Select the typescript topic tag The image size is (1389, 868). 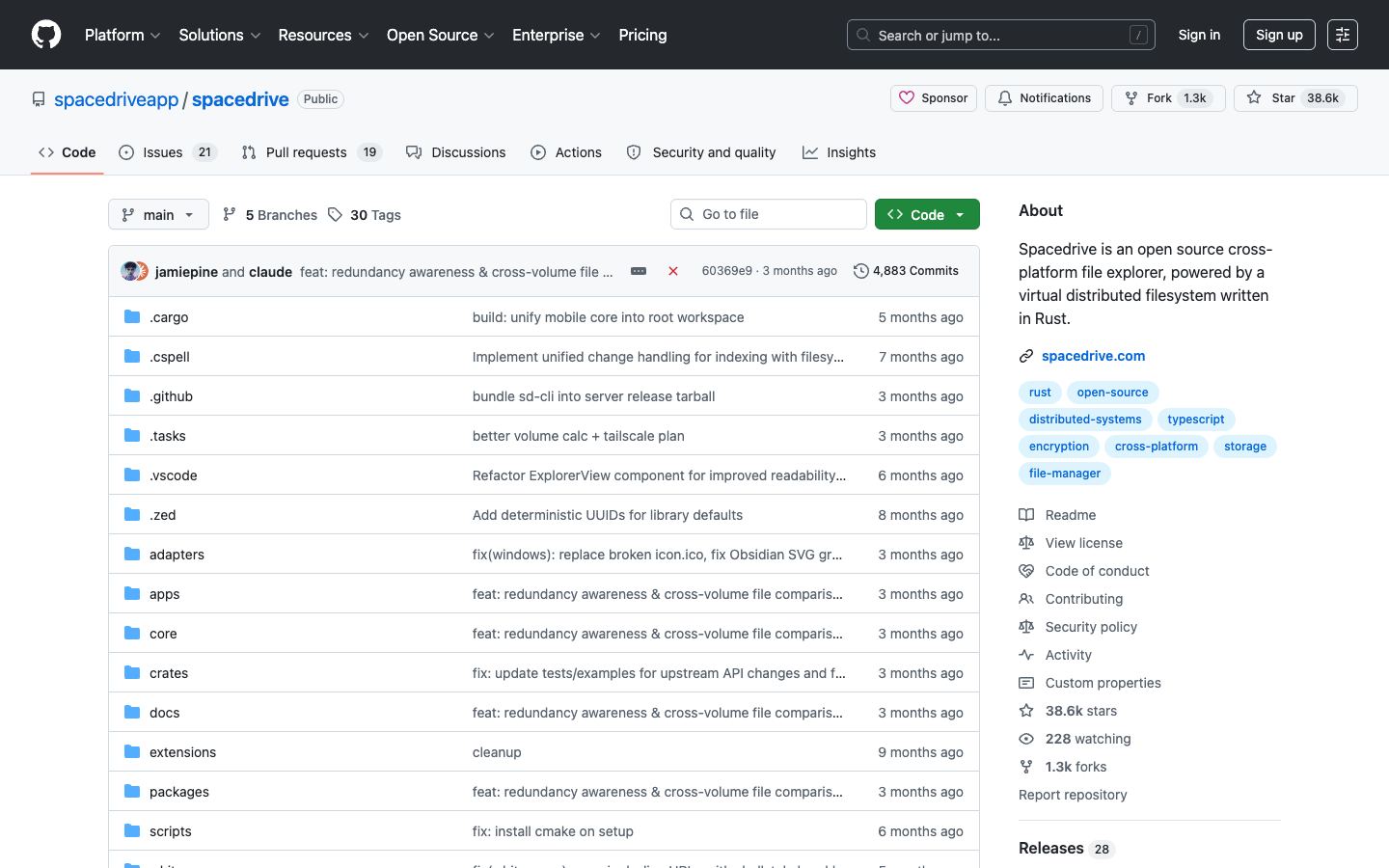1196,420
